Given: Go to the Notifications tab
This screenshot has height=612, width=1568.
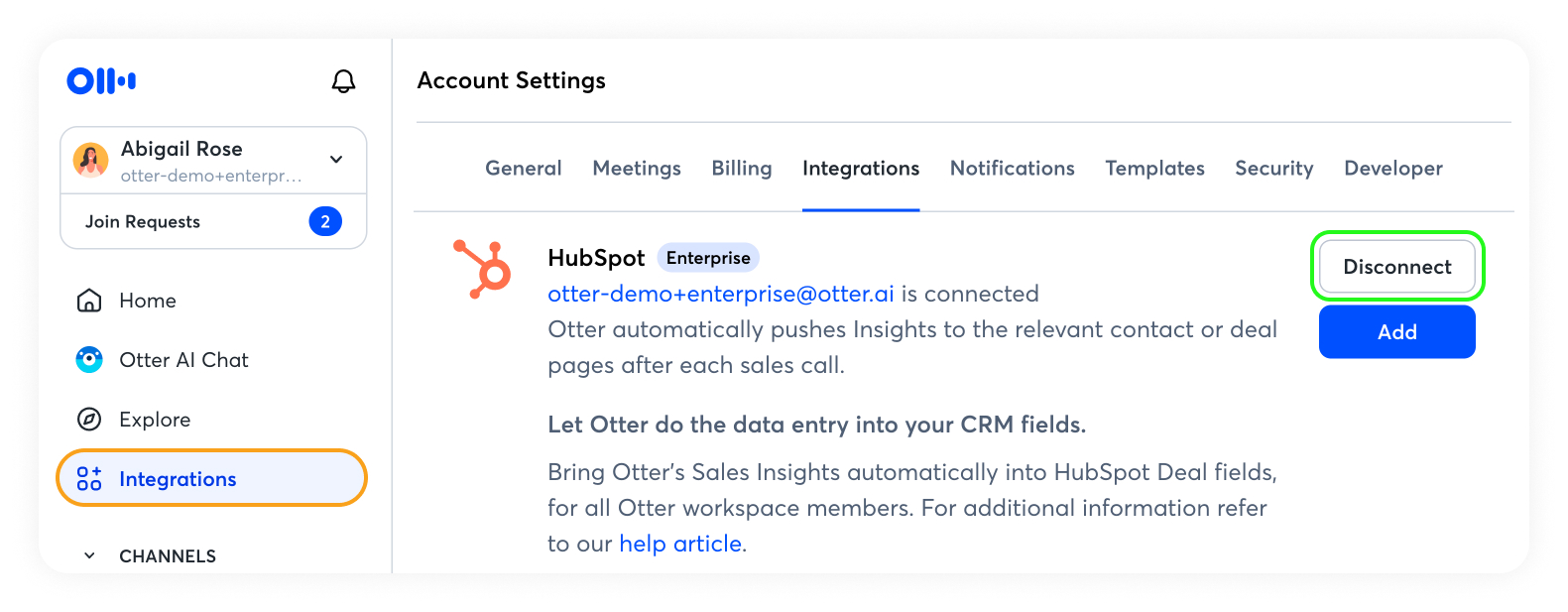Looking at the screenshot, I should click(x=1012, y=169).
